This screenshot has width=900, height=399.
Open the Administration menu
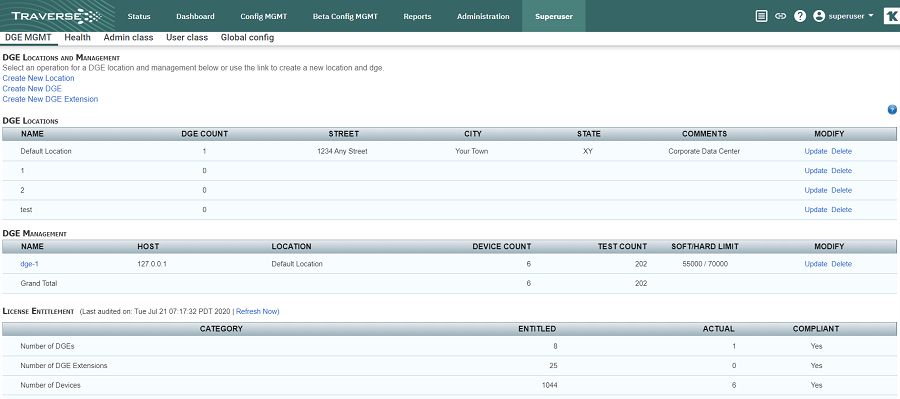(483, 16)
